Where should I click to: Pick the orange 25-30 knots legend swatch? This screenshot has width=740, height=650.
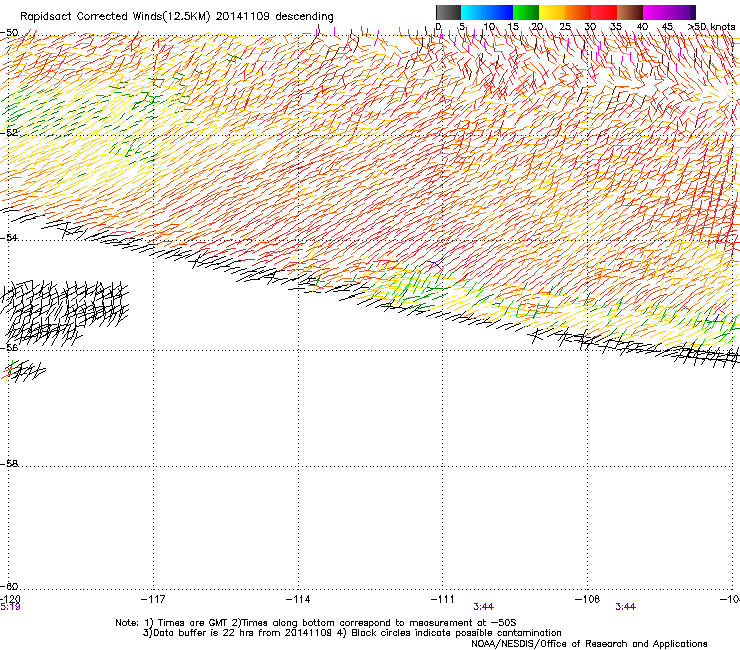(578, 12)
